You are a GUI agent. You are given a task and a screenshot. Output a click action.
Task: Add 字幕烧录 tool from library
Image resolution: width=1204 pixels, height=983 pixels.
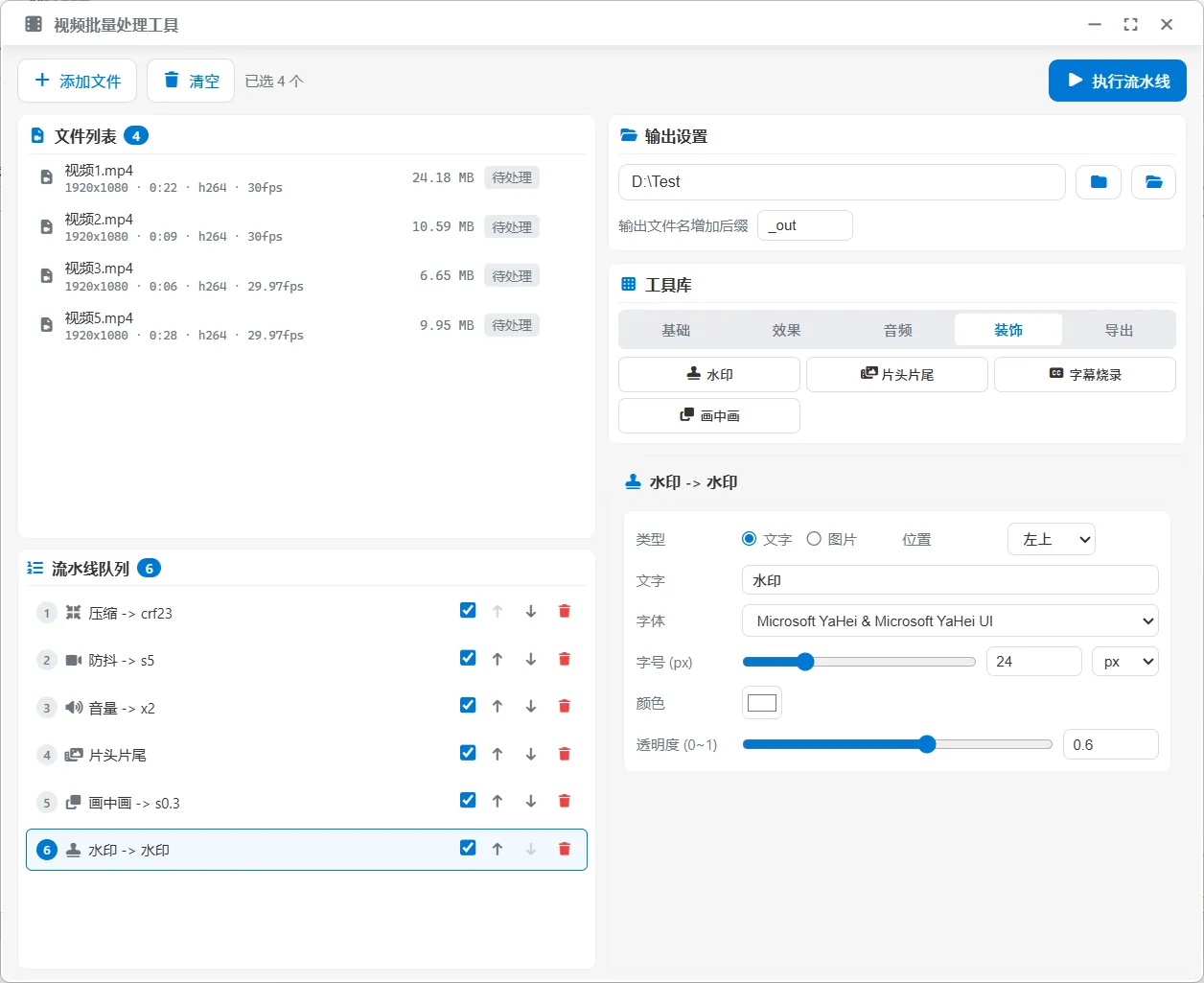[1085, 375]
